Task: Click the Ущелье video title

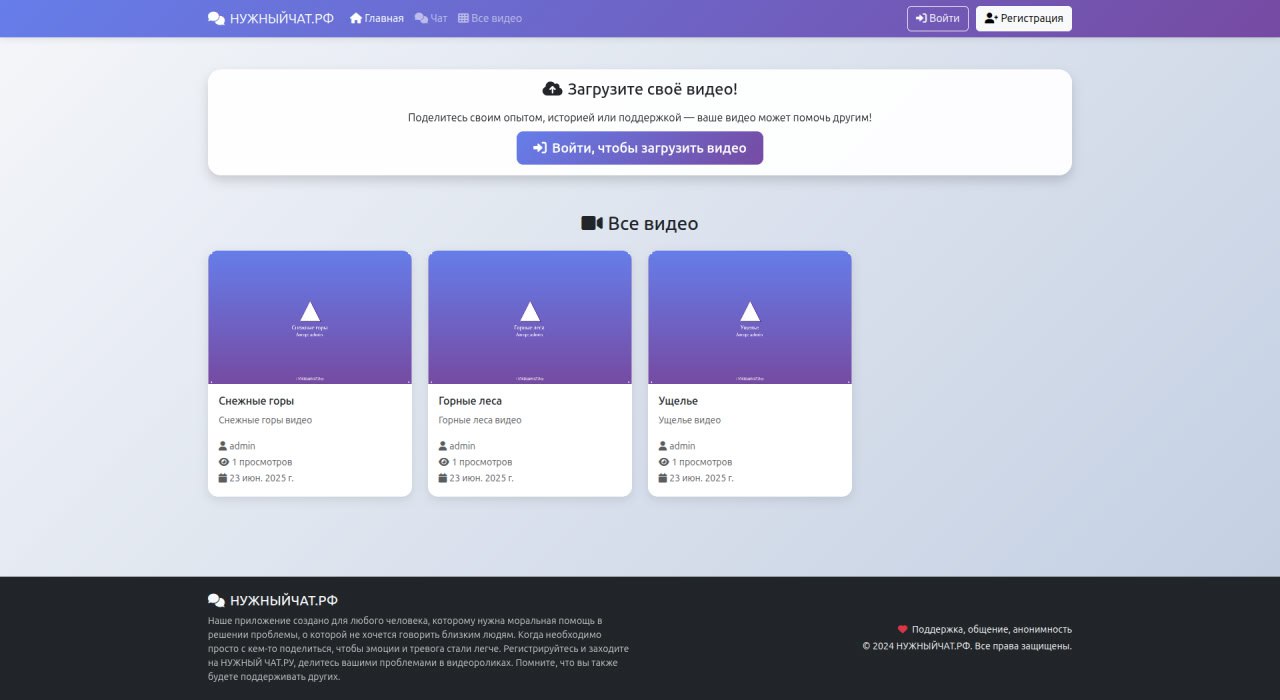Action: click(678, 401)
